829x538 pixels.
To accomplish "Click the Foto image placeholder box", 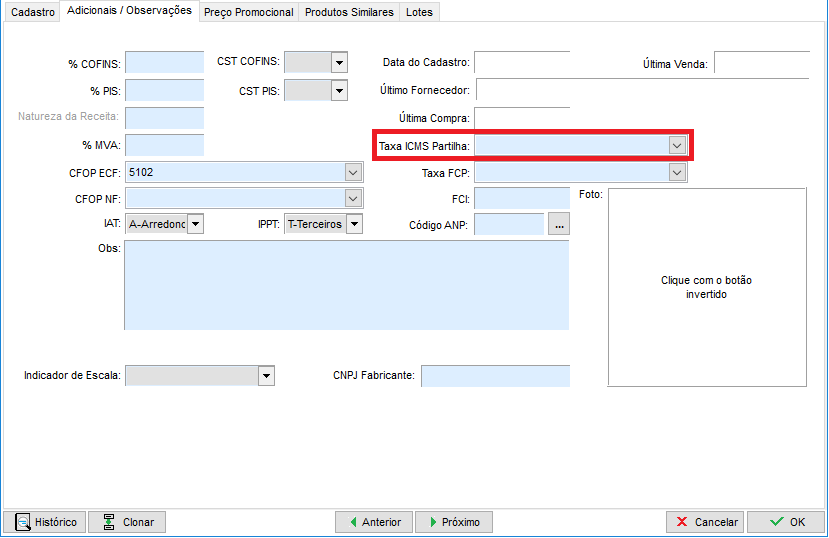I will tap(707, 287).
